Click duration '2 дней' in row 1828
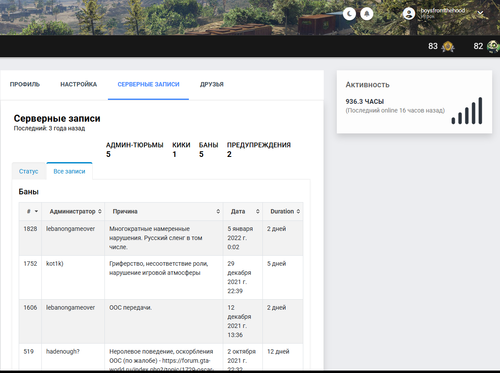Viewport: 500px width, 373px height. [276, 229]
